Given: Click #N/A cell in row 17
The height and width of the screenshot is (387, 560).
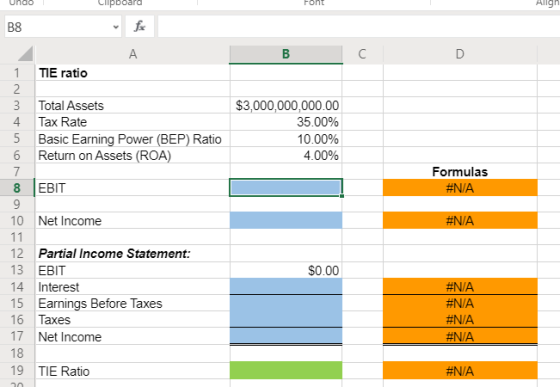Looking at the screenshot, I should (460, 336).
